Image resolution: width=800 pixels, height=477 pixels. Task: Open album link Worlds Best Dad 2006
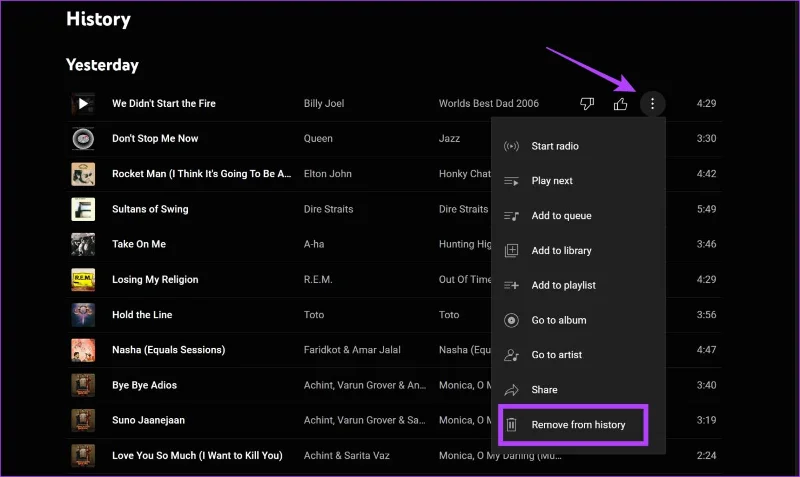(489, 104)
